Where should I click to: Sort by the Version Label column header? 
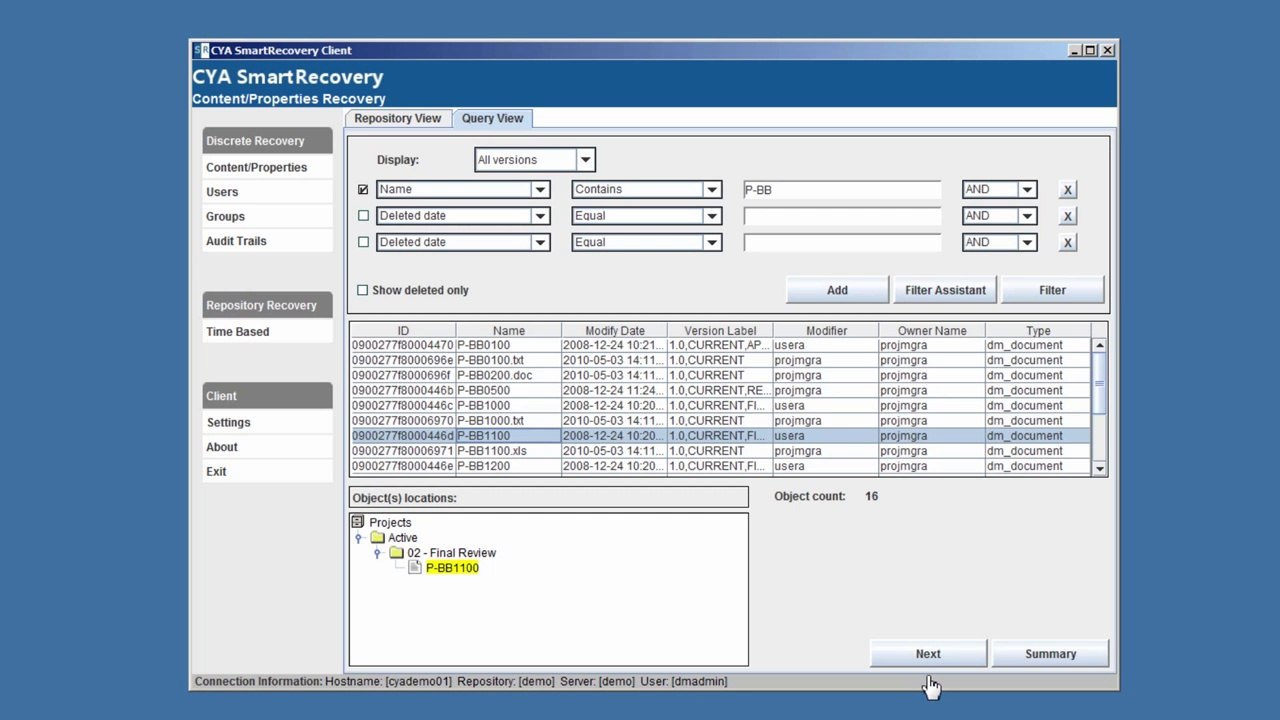[x=720, y=330]
